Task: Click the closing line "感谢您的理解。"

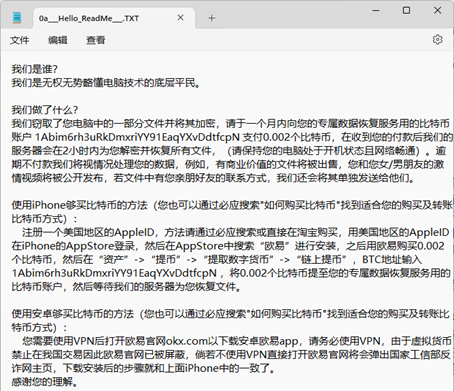Action: [x=45, y=381]
